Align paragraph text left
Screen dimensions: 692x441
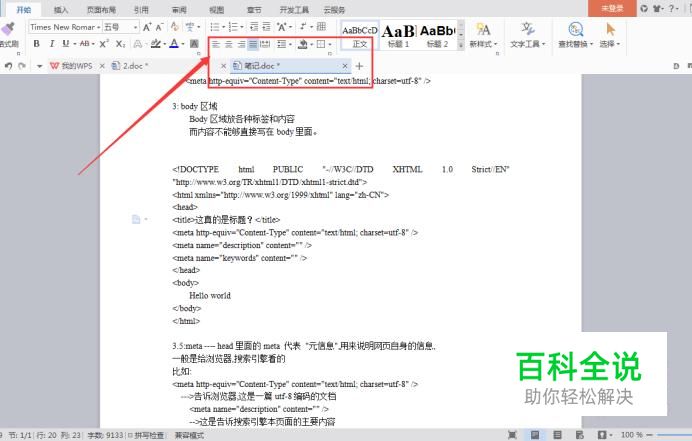tap(216, 44)
